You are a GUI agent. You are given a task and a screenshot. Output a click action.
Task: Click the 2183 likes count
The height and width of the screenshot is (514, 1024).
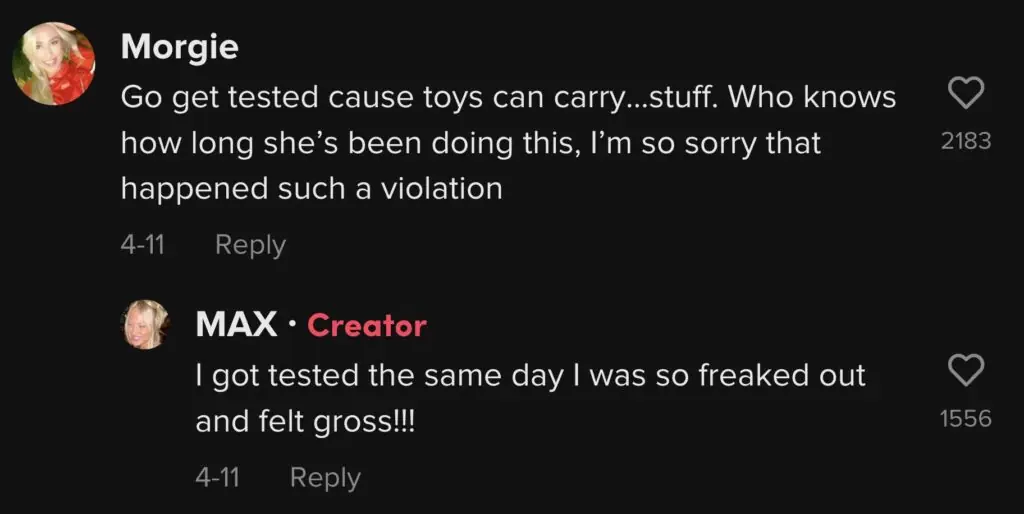pos(965,141)
